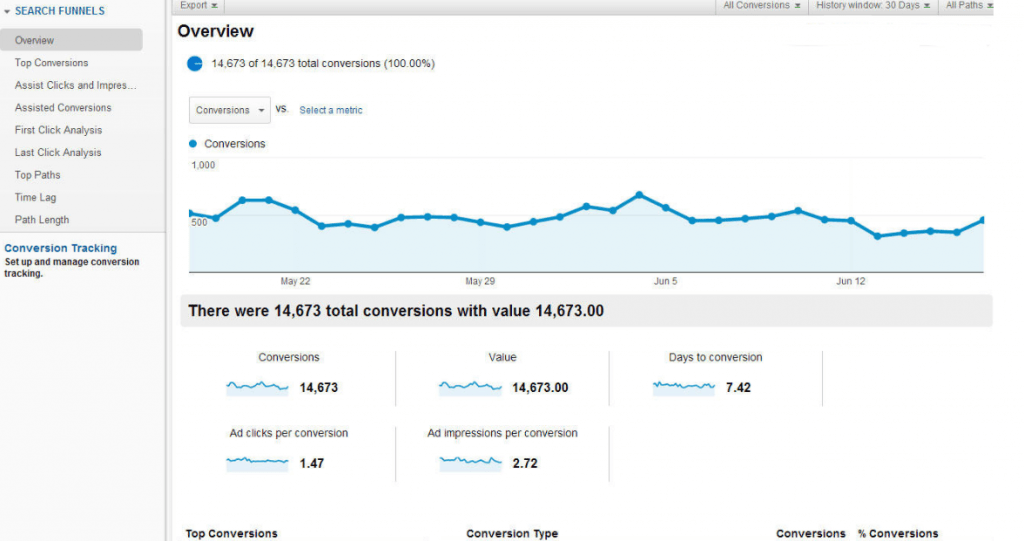
Task: Open Time Lag report
Action: [x=35, y=197]
